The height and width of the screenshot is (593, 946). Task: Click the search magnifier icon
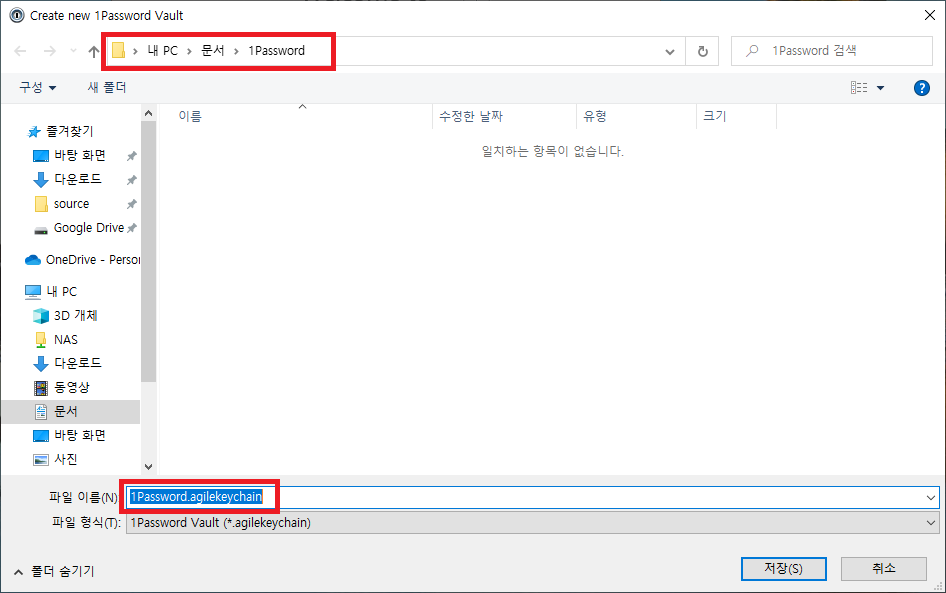coord(752,51)
